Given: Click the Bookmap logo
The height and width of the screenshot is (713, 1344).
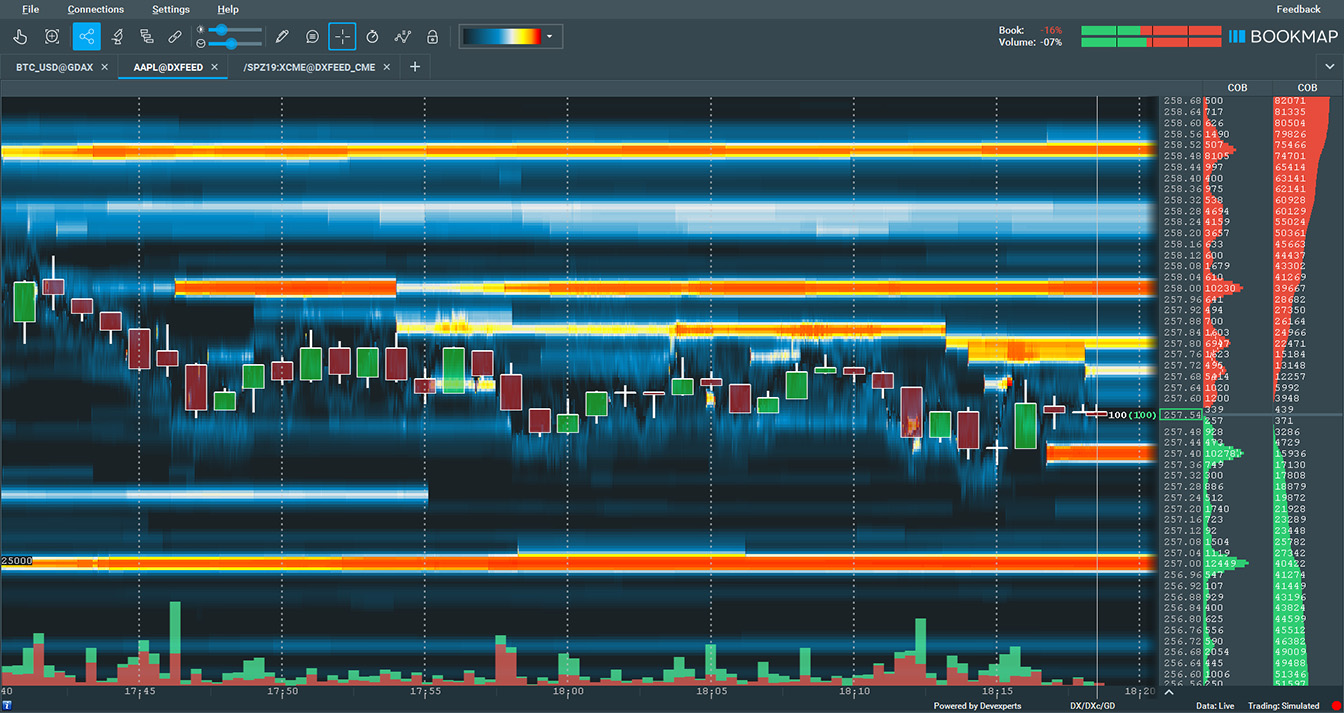Looking at the screenshot, I should pos(1283,37).
